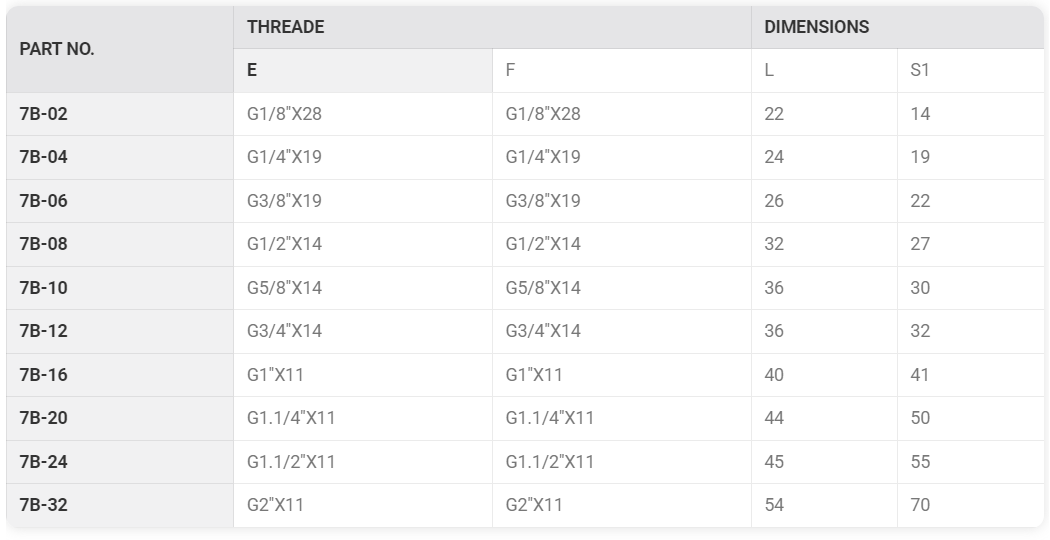The image size is (1050, 540).
Task: Select the THREADE header cell
Action: coord(492,27)
